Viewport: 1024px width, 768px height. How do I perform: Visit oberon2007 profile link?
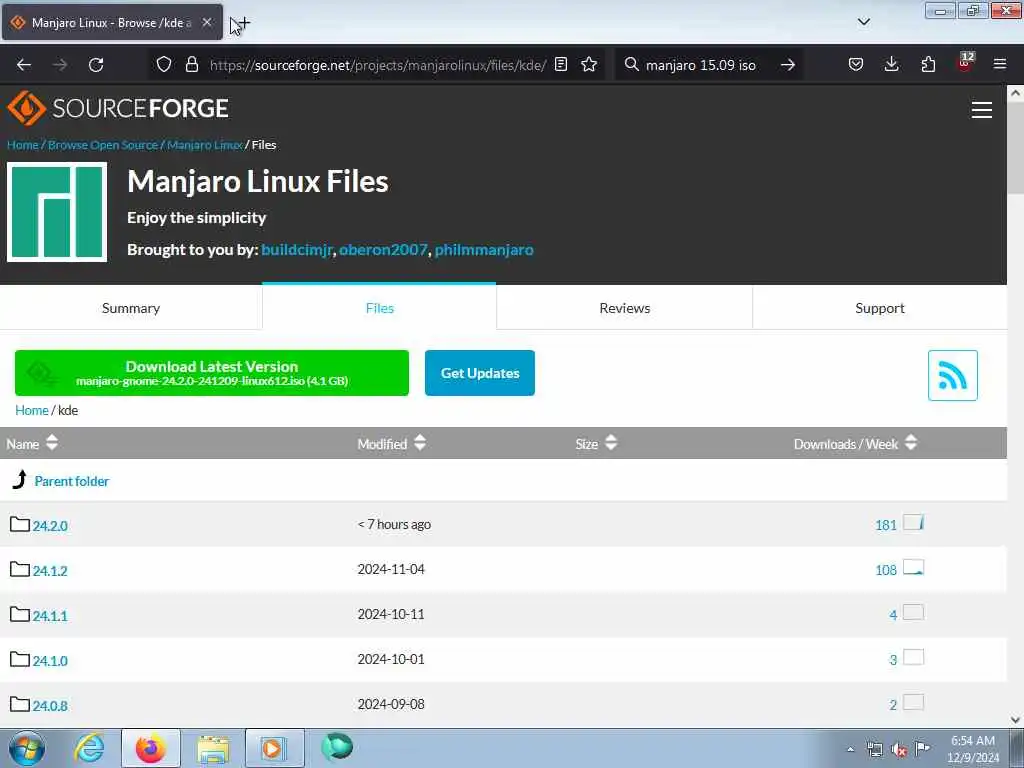click(x=383, y=249)
